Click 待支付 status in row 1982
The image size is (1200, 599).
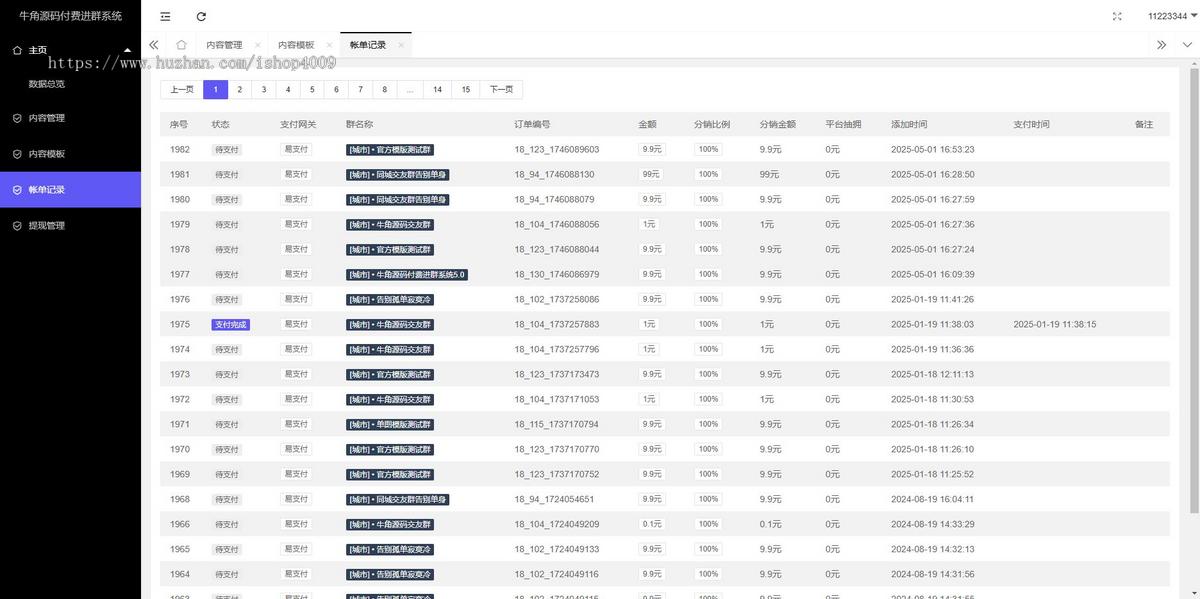[227, 150]
